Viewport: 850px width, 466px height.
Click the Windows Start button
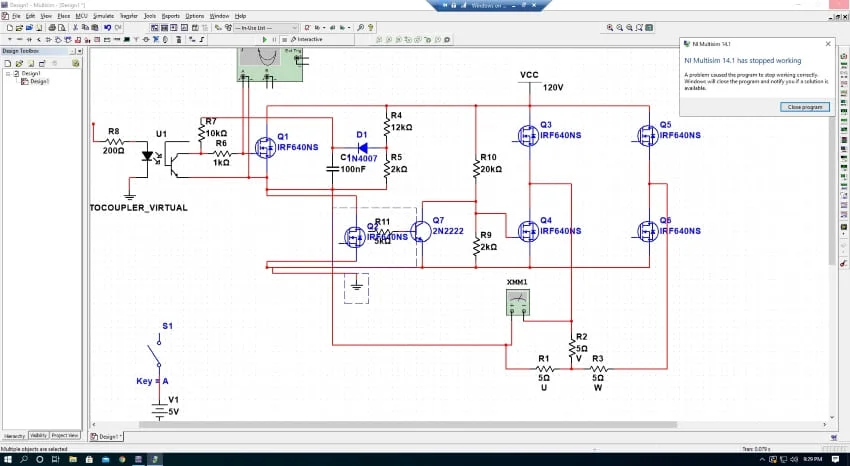click(9, 458)
